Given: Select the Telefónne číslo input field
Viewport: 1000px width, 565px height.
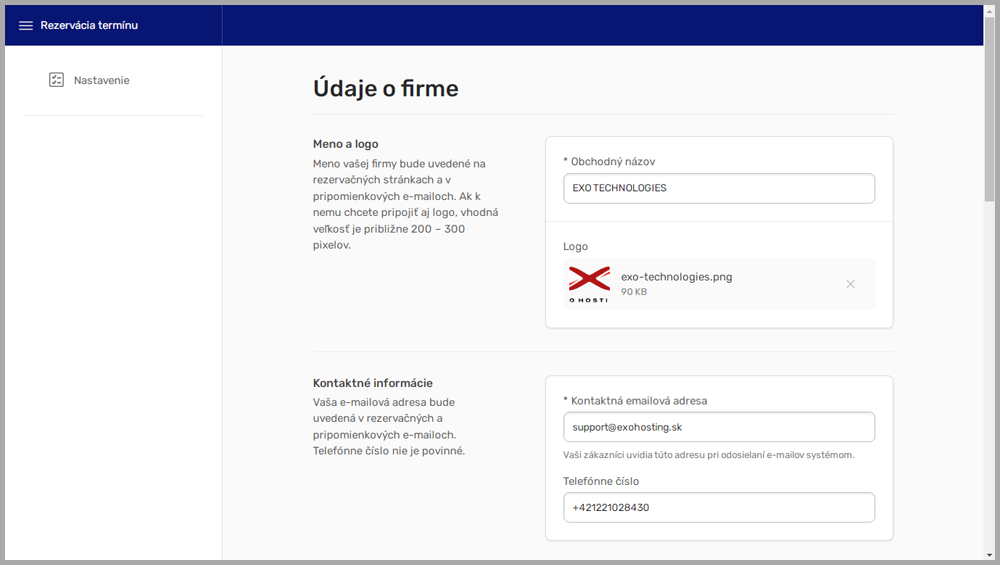Looking at the screenshot, I should [x=718, y=507].
